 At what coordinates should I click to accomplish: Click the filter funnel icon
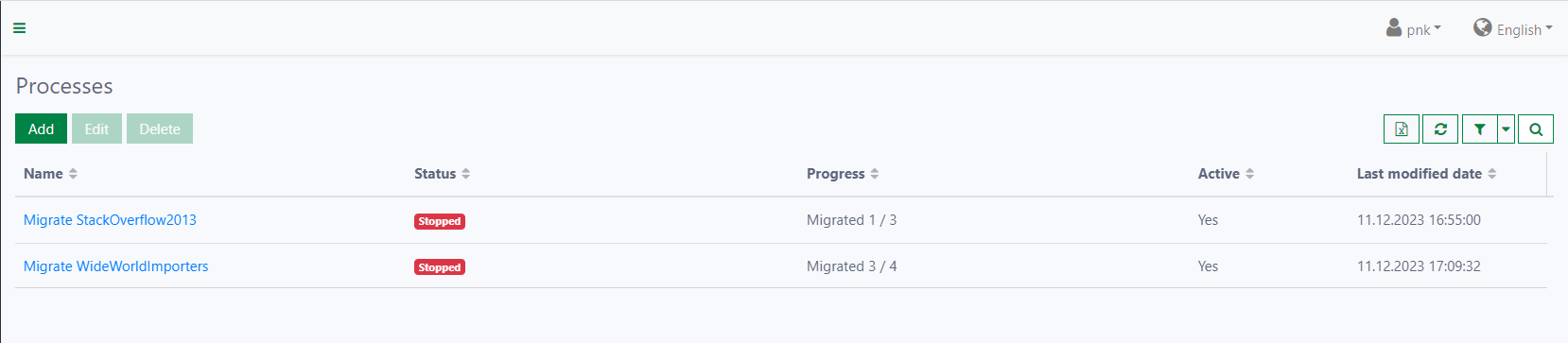click(1479, 129)
